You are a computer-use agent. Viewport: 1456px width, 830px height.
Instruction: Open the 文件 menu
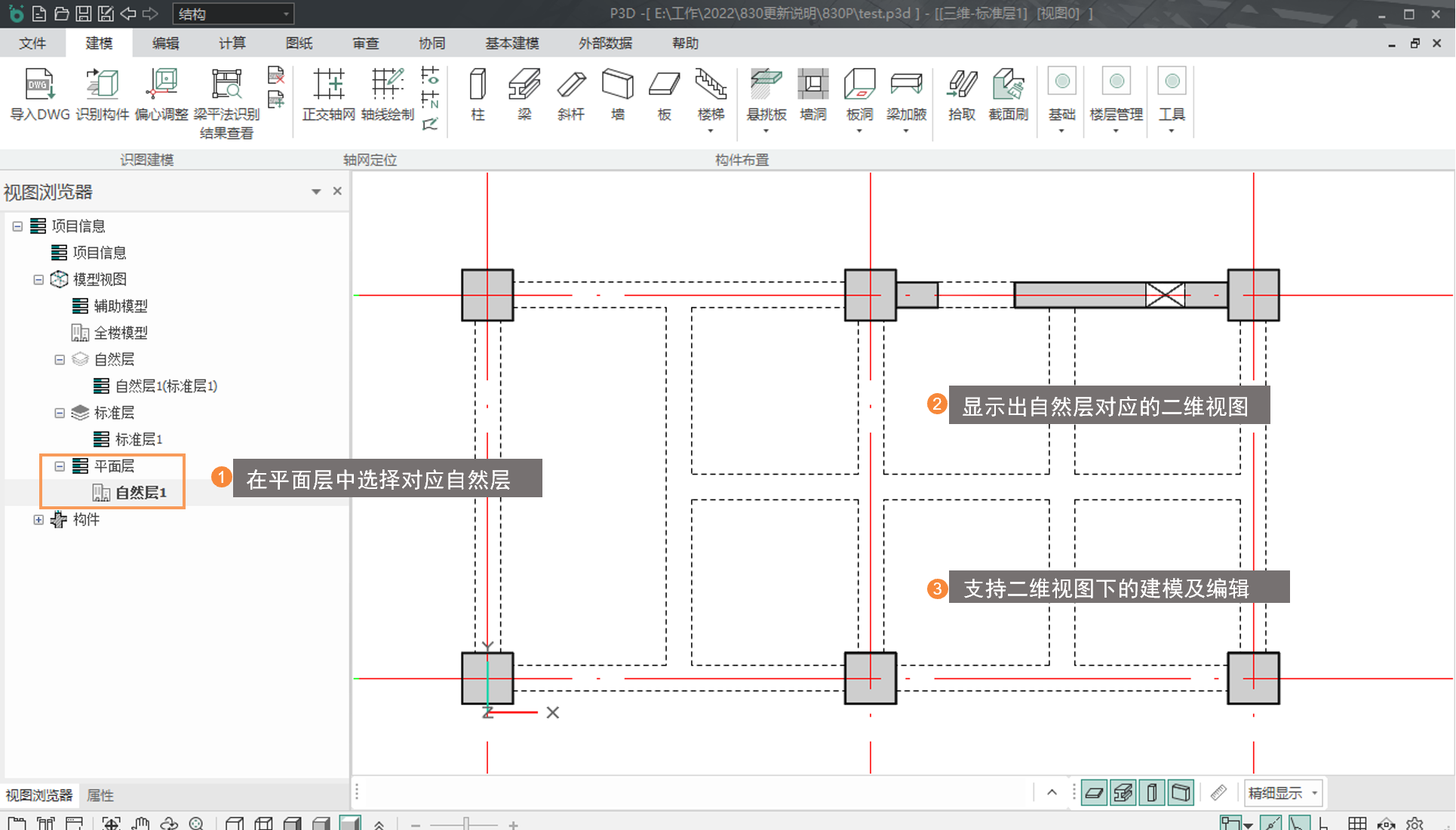[x=32, y=43]
